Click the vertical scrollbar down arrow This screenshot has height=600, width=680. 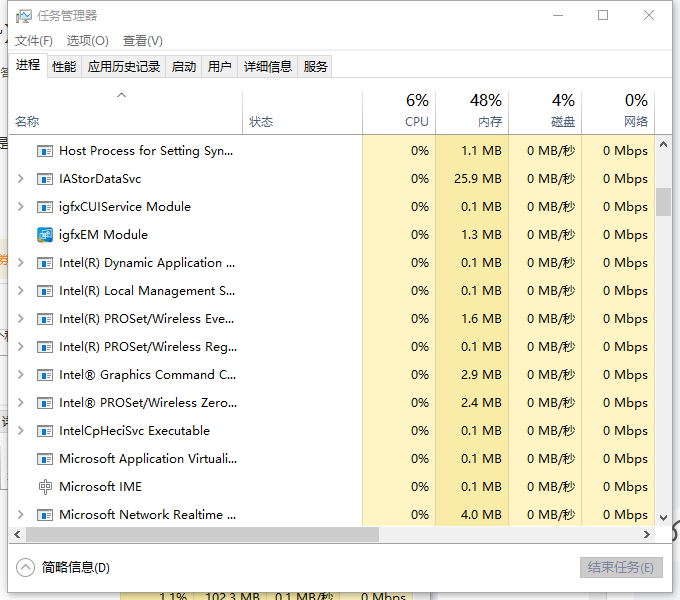point(664,518)
